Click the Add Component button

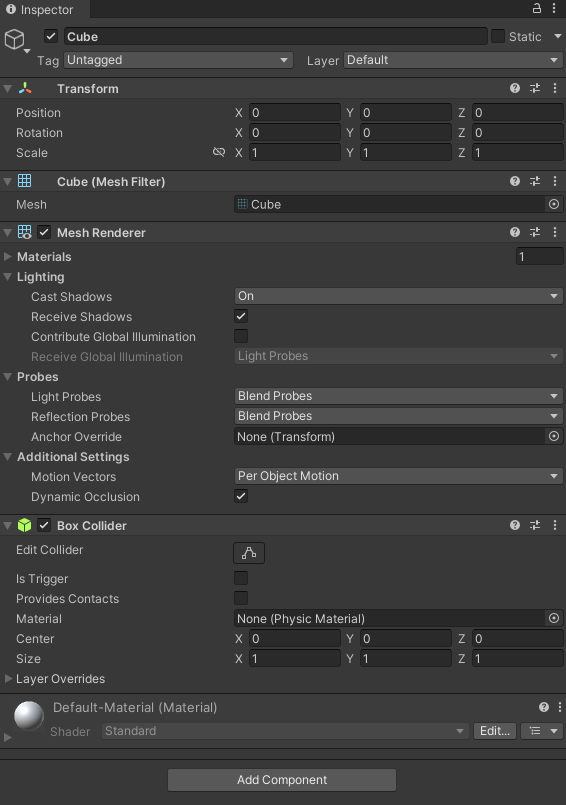coord(282,780)
